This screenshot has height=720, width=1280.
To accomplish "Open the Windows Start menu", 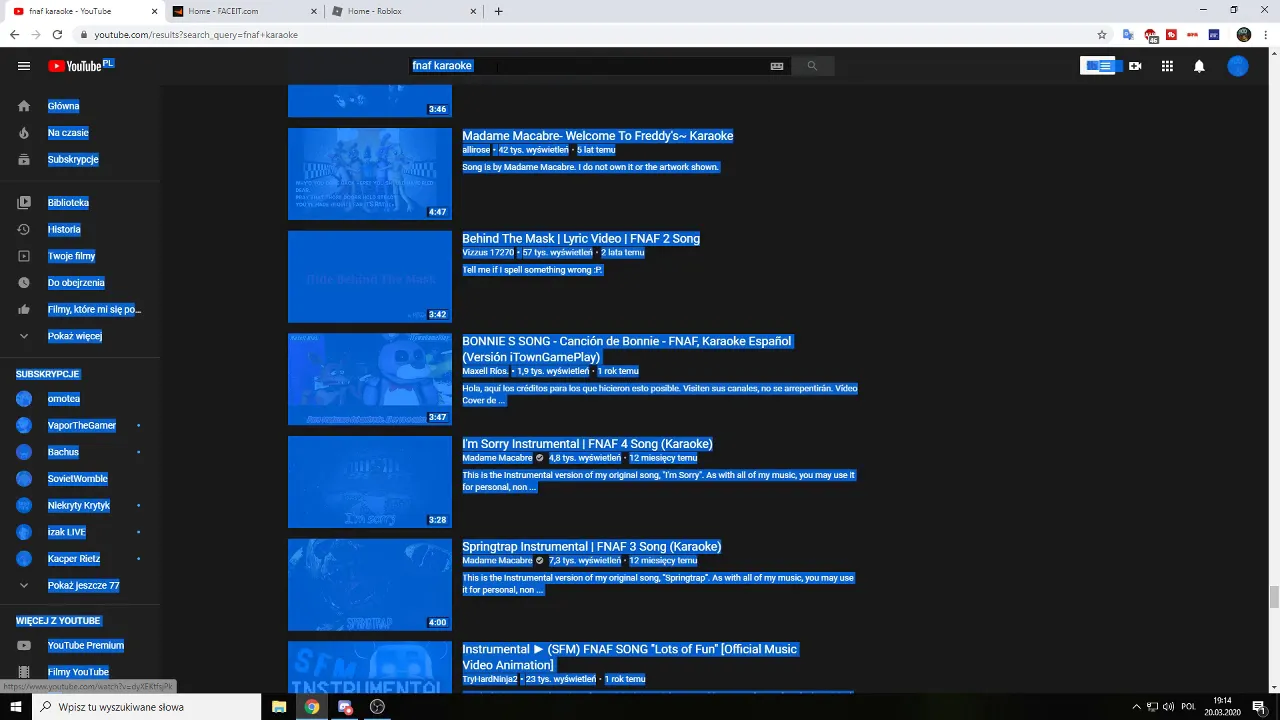I will tap(15, 706).
